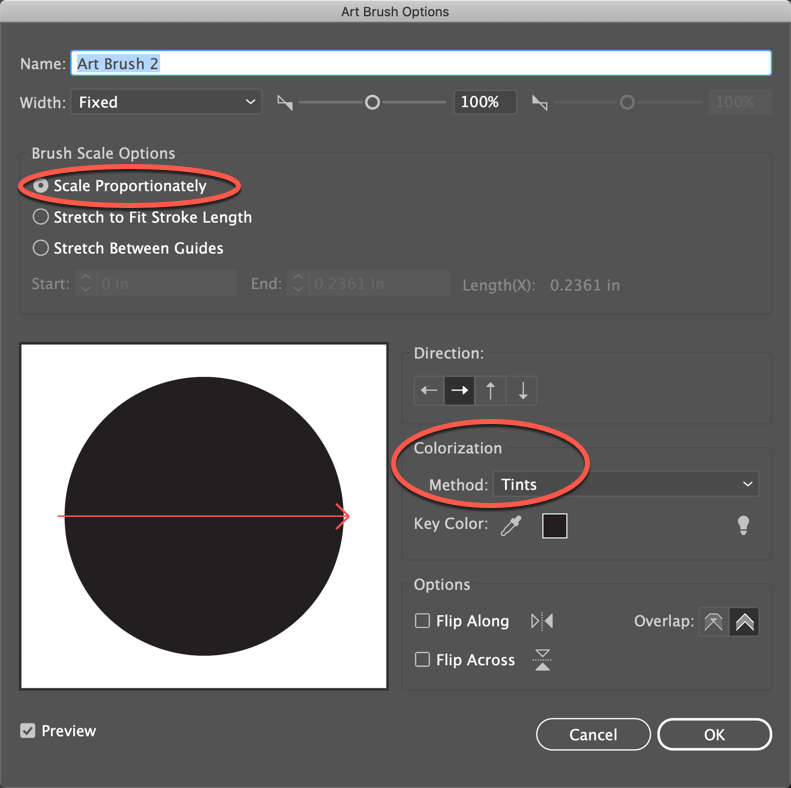Click the Length(X) value 0.2361 in
Screen dimensions: 791x788
pos(585,286)
